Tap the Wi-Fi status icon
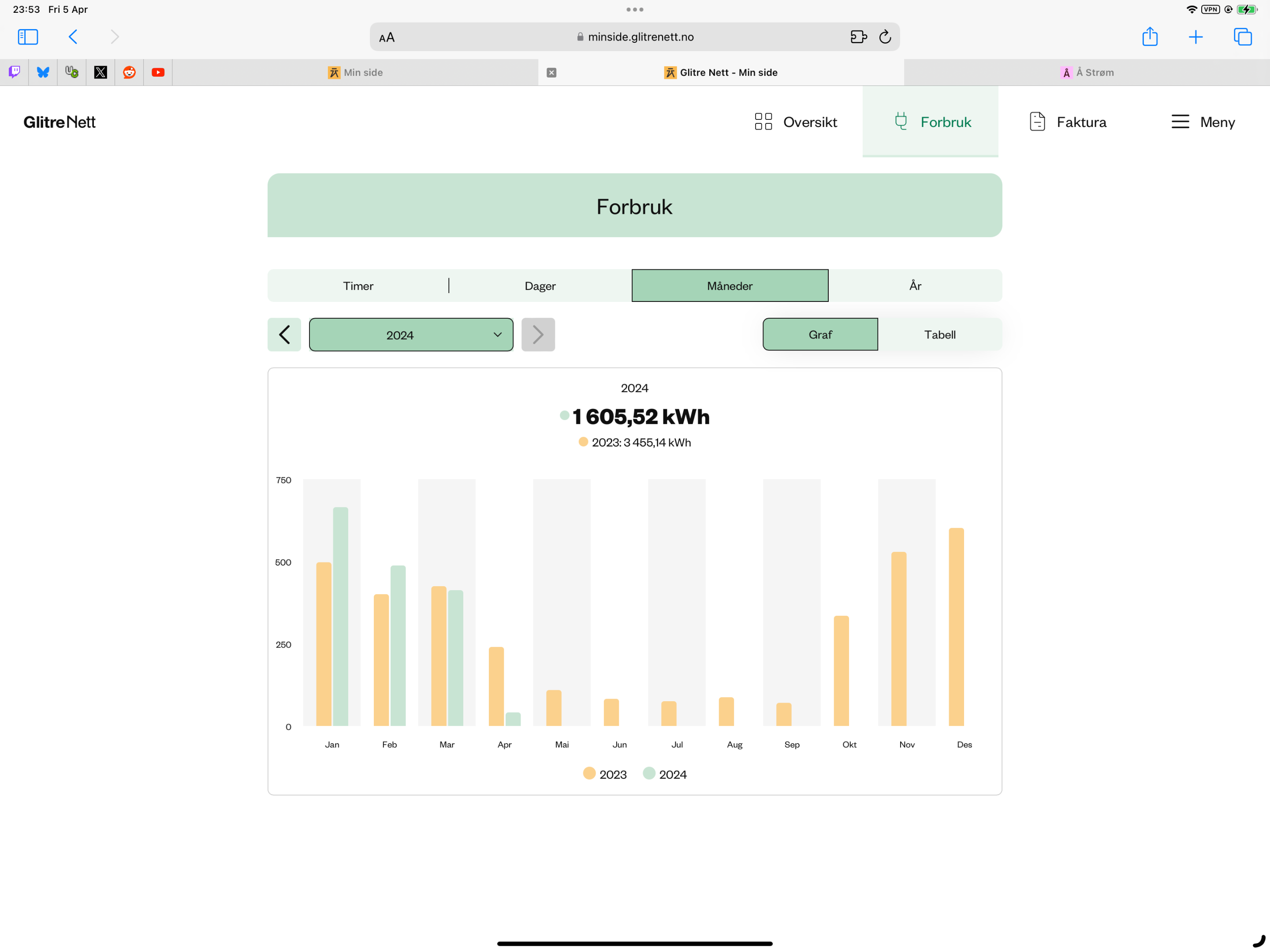Viewport: 1270px width, 952px height. pos(1192,9)
